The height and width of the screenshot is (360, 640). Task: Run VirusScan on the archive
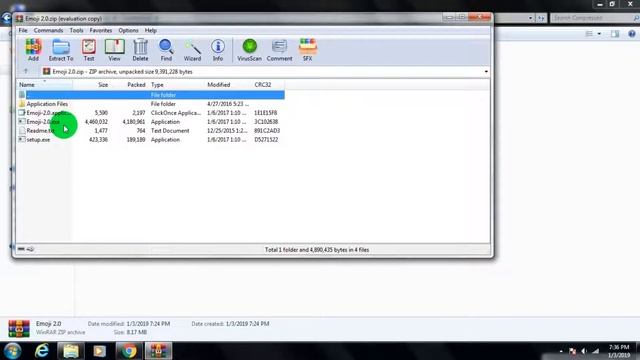(x=249, y=50)
